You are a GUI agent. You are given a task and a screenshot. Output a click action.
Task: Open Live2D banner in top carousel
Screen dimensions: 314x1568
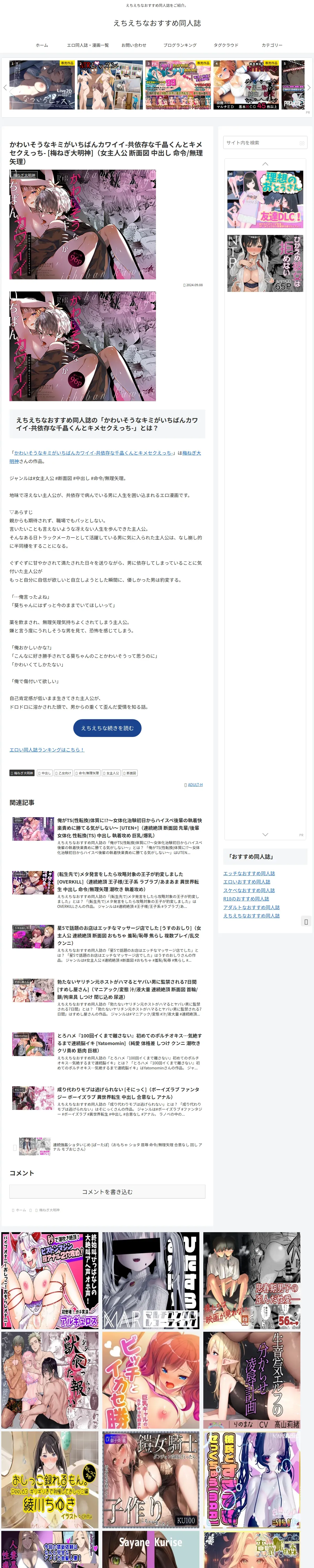tap(42, 85)
